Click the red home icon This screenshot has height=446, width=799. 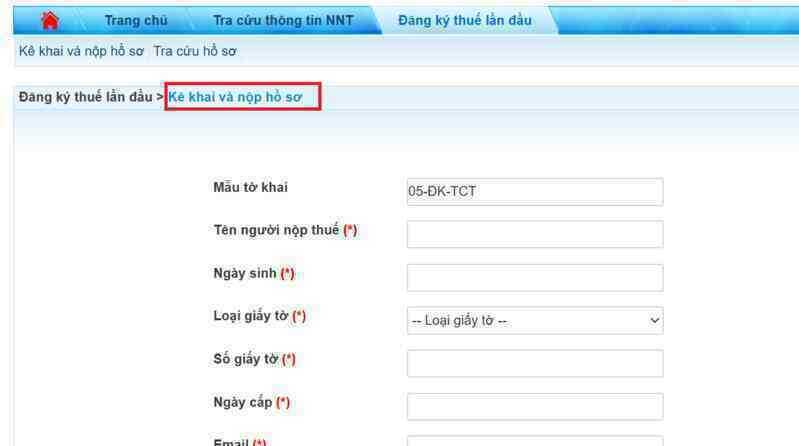point(50,20)
